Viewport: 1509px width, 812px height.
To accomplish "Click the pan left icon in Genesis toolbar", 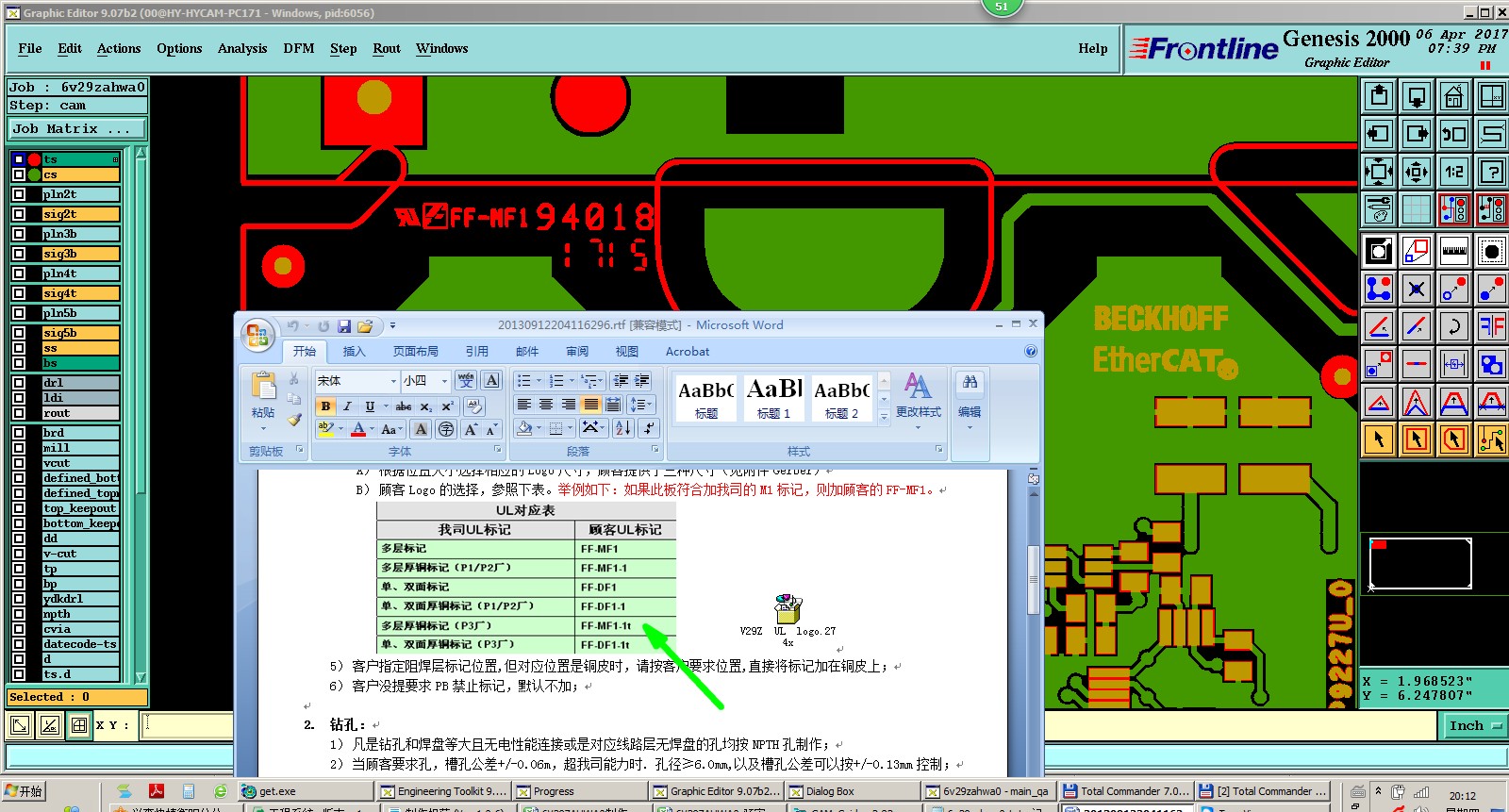I will click(1379, 134).
